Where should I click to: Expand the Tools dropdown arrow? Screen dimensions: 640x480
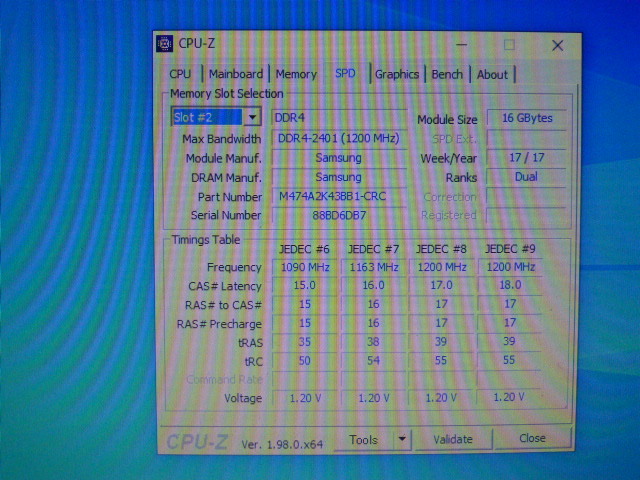pyautogui.click(x=402, y=440)
